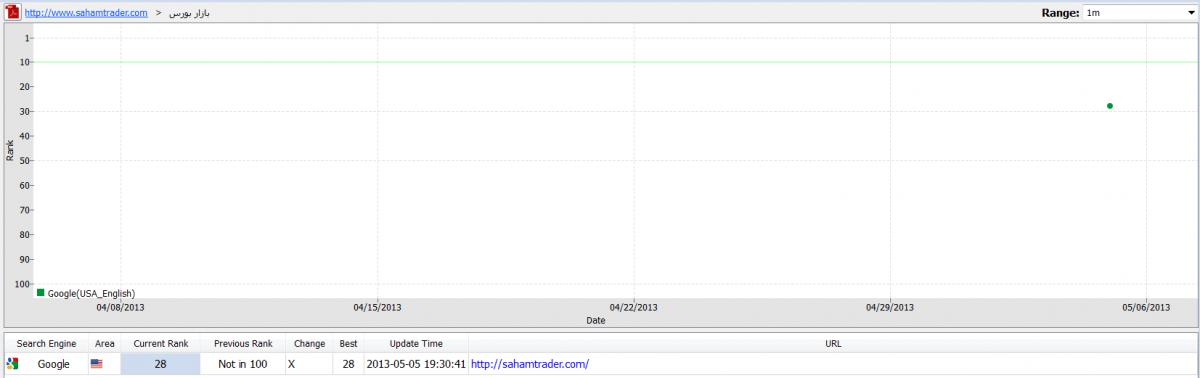Screen dimensions: 1200x378
Task: Select the Not in 100 previous rank cell
Action: (243, 364)
